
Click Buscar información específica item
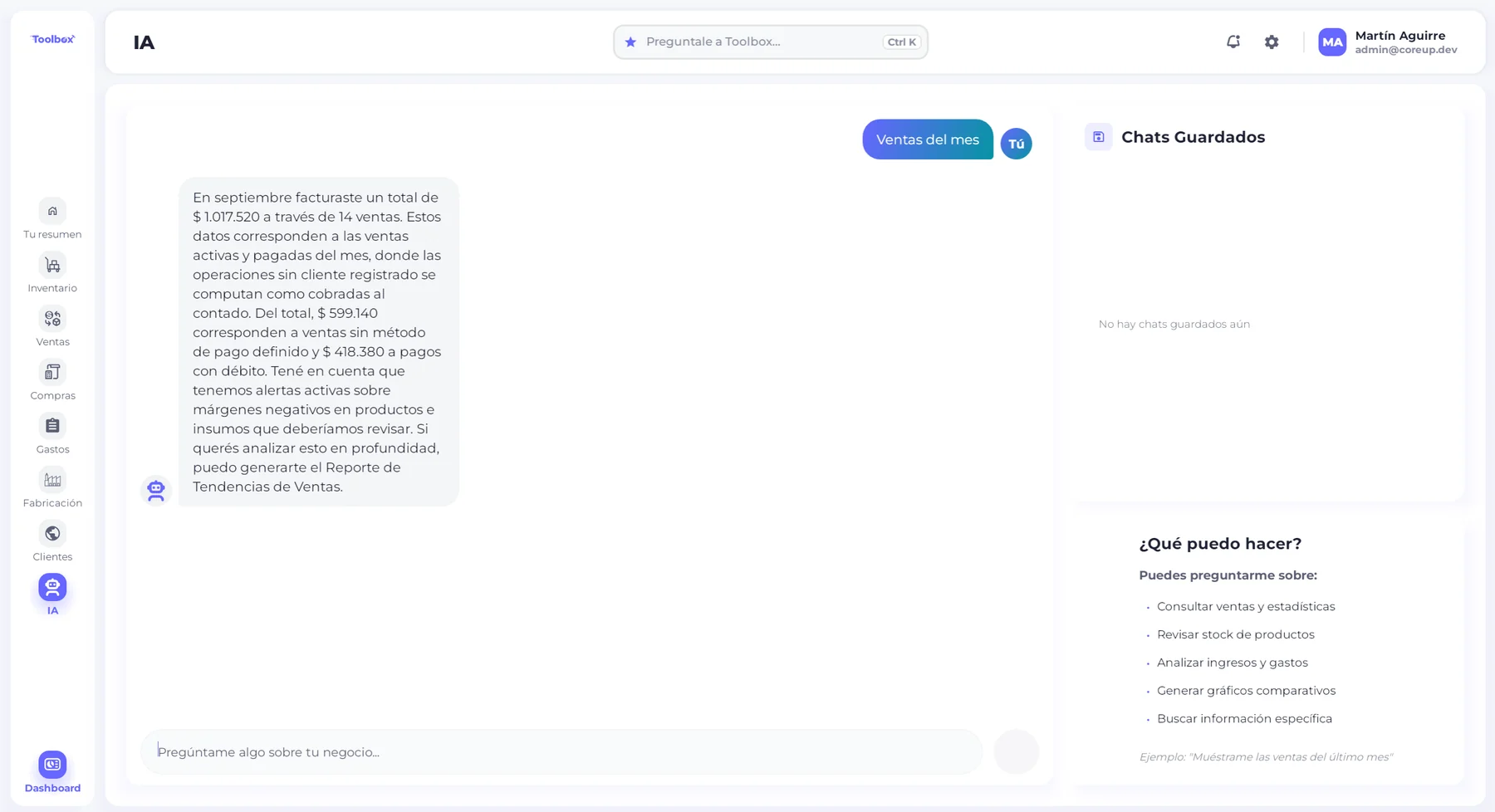point(1244,719)
